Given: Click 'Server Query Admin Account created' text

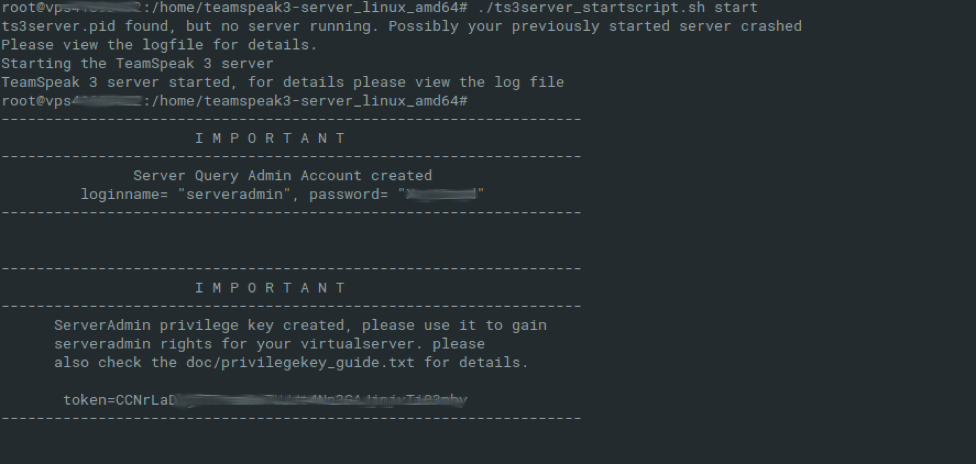Looking at the screenshot, I should (282, 175).
